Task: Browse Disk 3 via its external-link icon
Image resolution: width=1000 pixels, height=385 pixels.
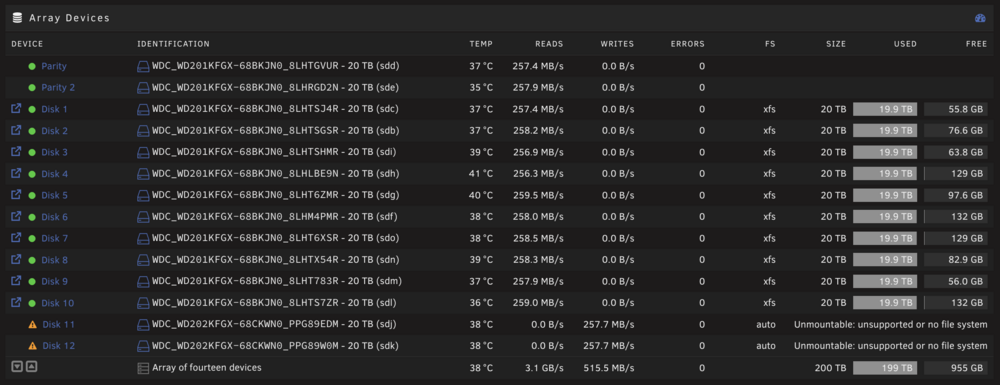Action: [x=17, y=152]
